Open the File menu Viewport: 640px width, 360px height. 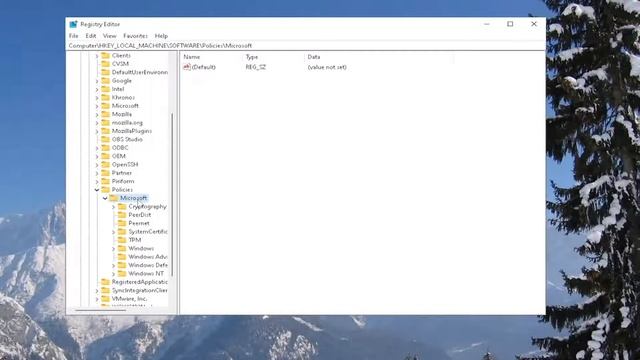73,36
